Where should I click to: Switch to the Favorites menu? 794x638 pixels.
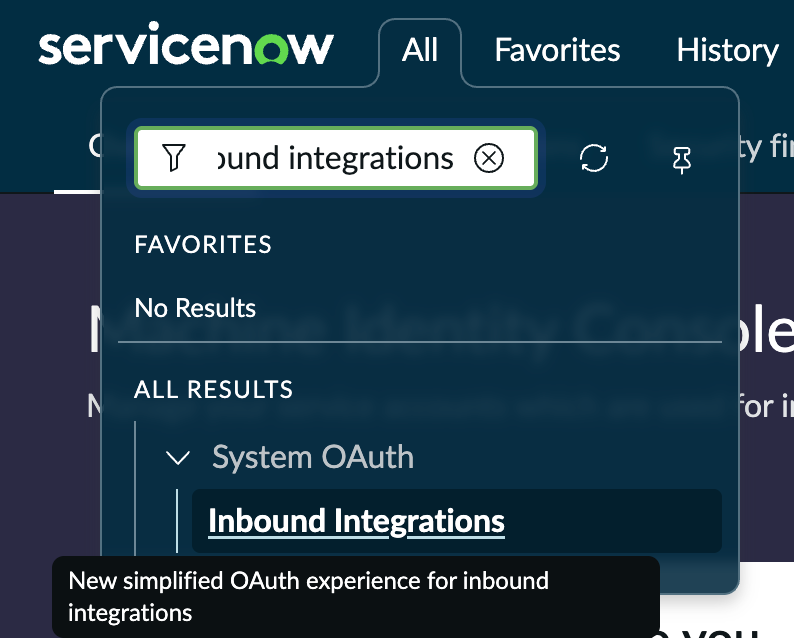click(x=558, y=50)
